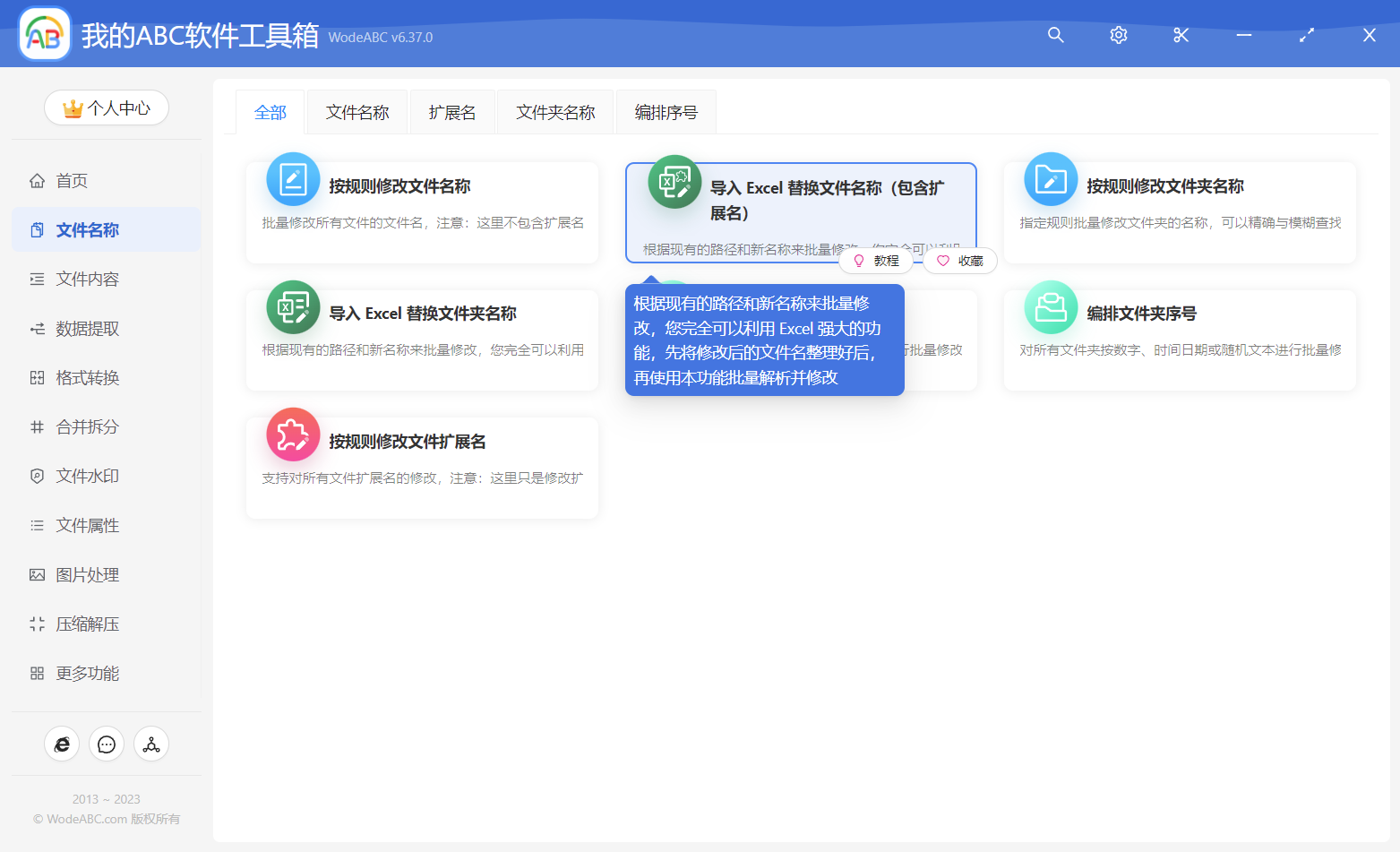Click the browser icon at the sidebar bottom
Image resolution: width=1400 pixels, height=852 pixels.
(61, 744)
